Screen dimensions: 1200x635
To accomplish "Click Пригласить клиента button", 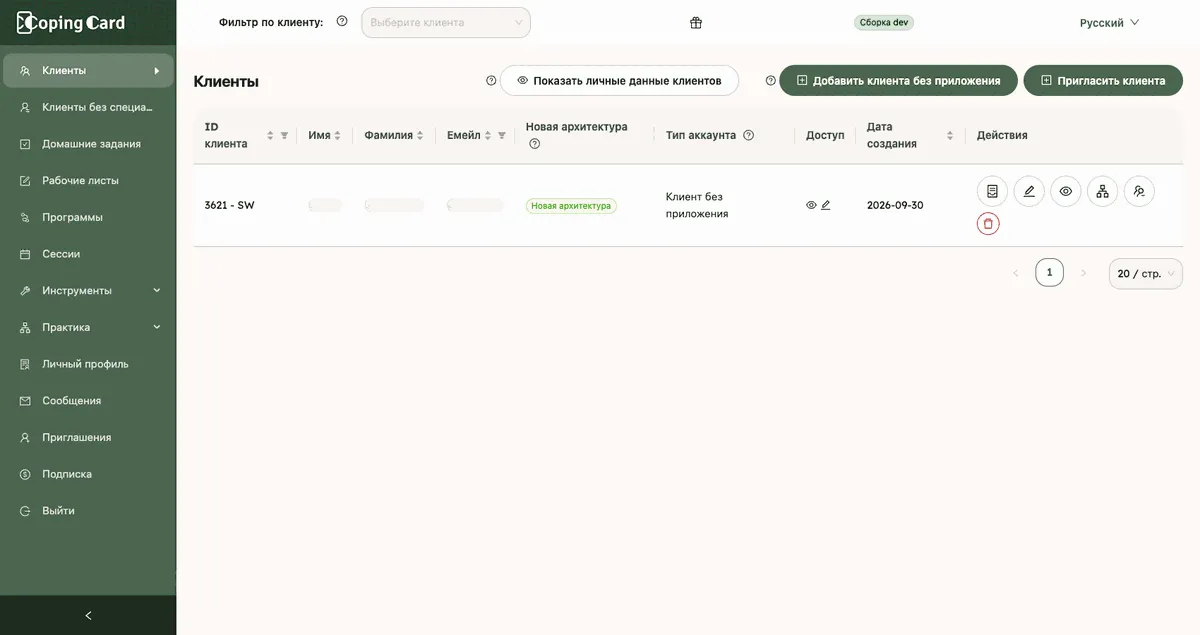I will pos(1102,81).
